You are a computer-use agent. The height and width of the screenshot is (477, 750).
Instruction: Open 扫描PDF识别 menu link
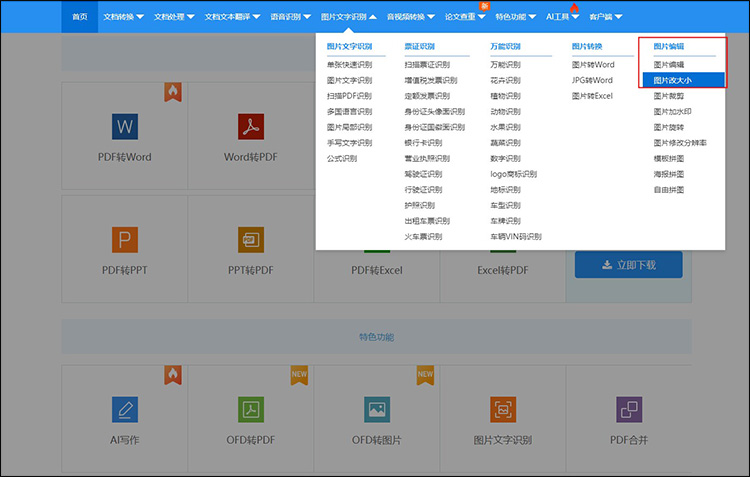click(349, 96)
